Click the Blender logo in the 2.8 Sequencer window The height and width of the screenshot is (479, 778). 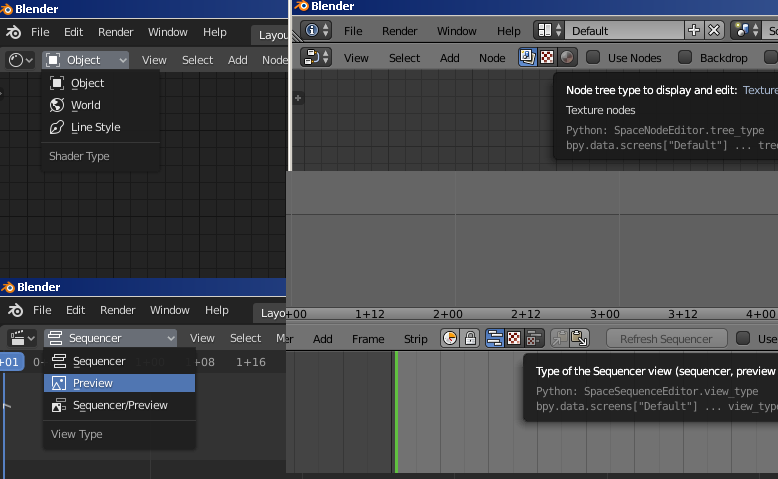[x=15, y=310]
